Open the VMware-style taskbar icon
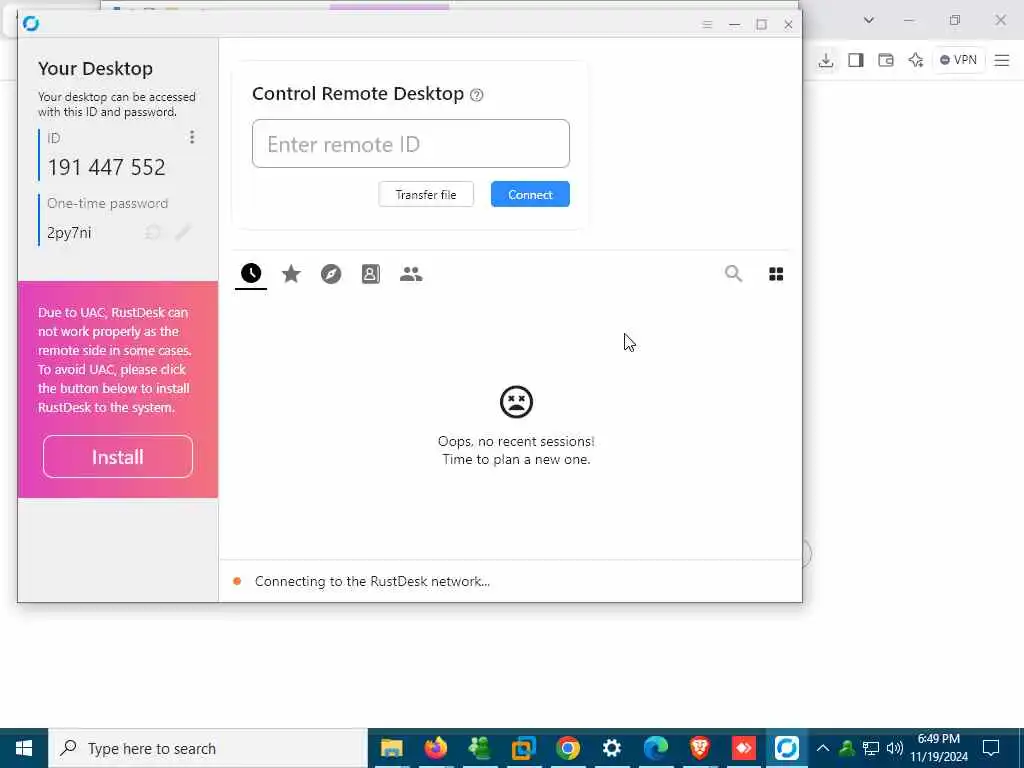The height and width of the screenshot is (768, 1024). tap(523, 748)
